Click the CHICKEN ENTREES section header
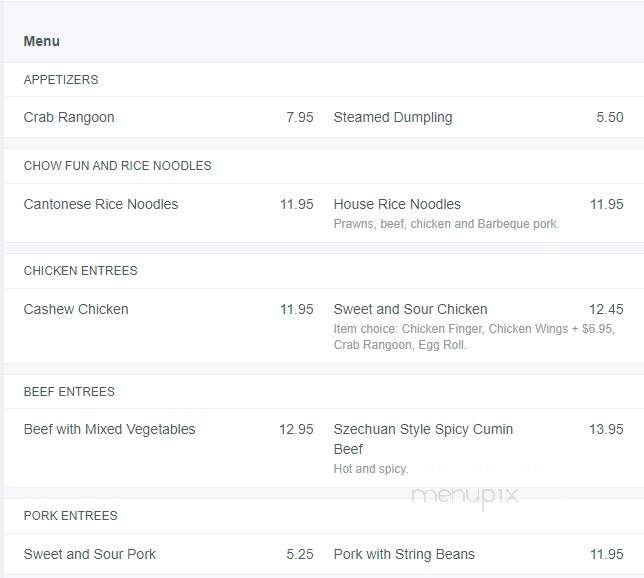644x578 pixels. click(x=80, y=271)
